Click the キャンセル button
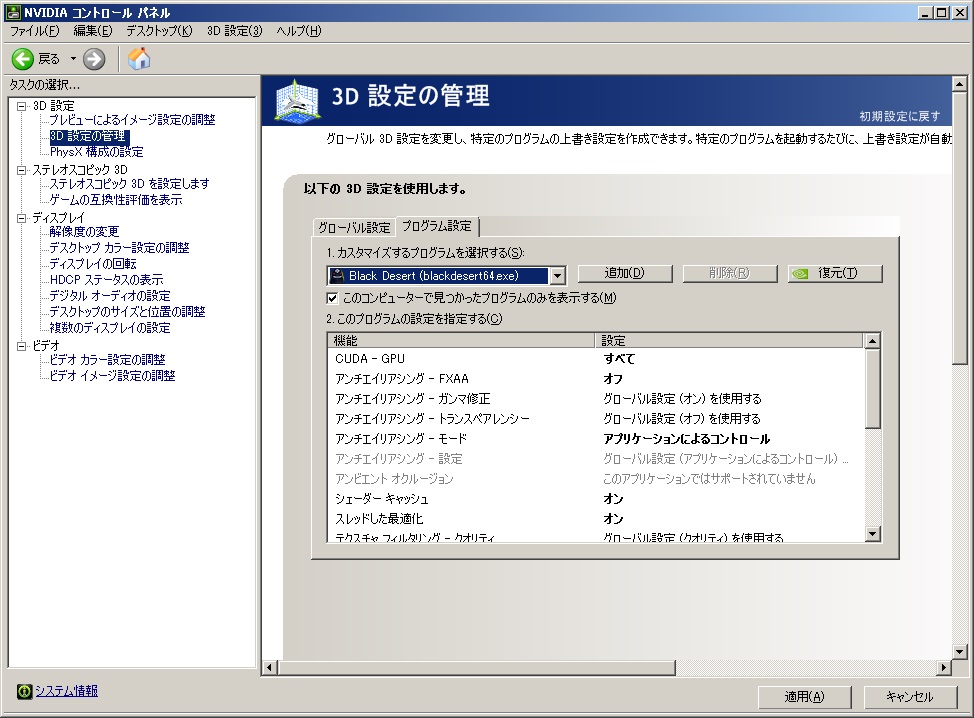This screenshot has width=974, height=718. pos(910,697)
